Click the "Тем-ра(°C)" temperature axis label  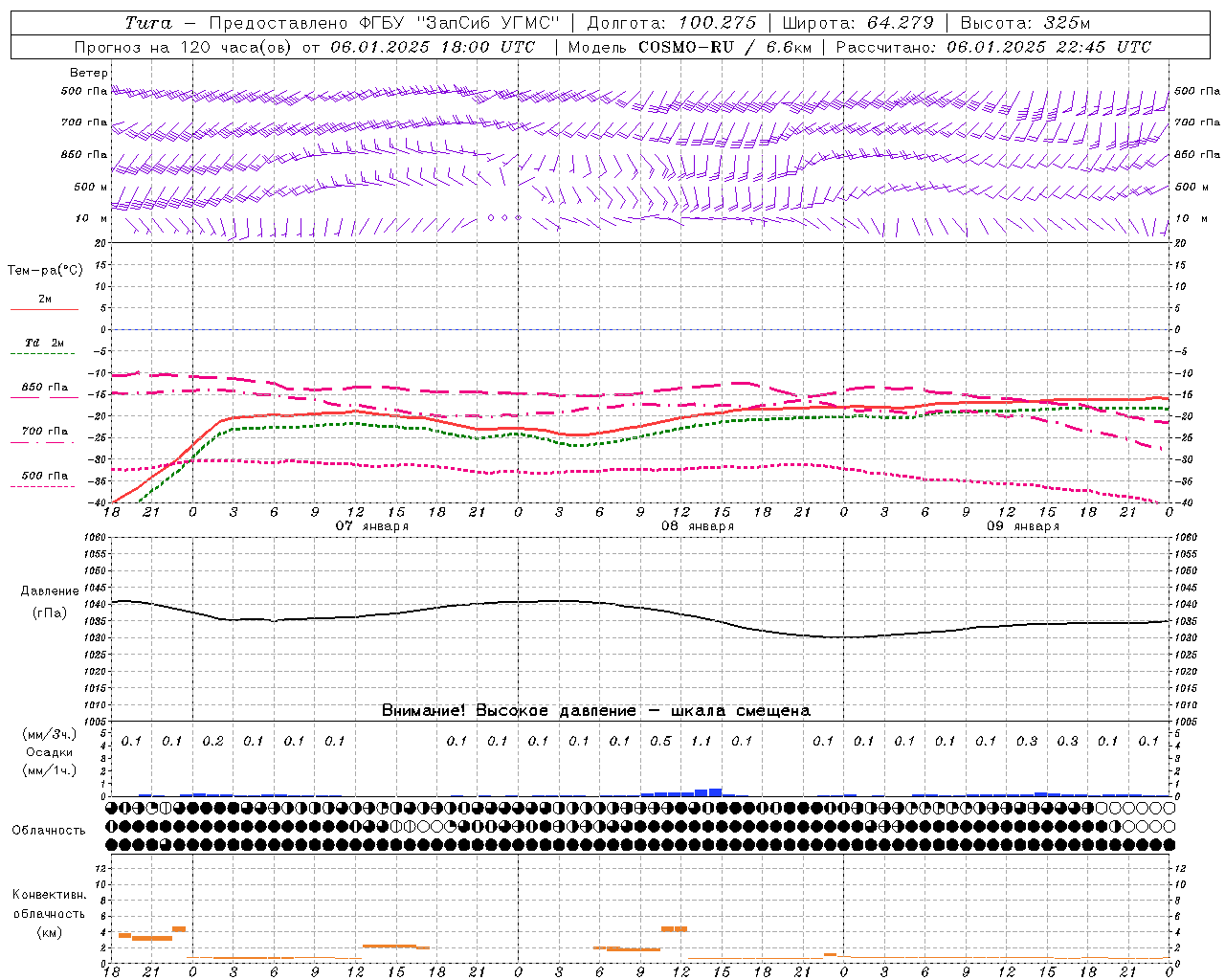[x=45, y=270]
